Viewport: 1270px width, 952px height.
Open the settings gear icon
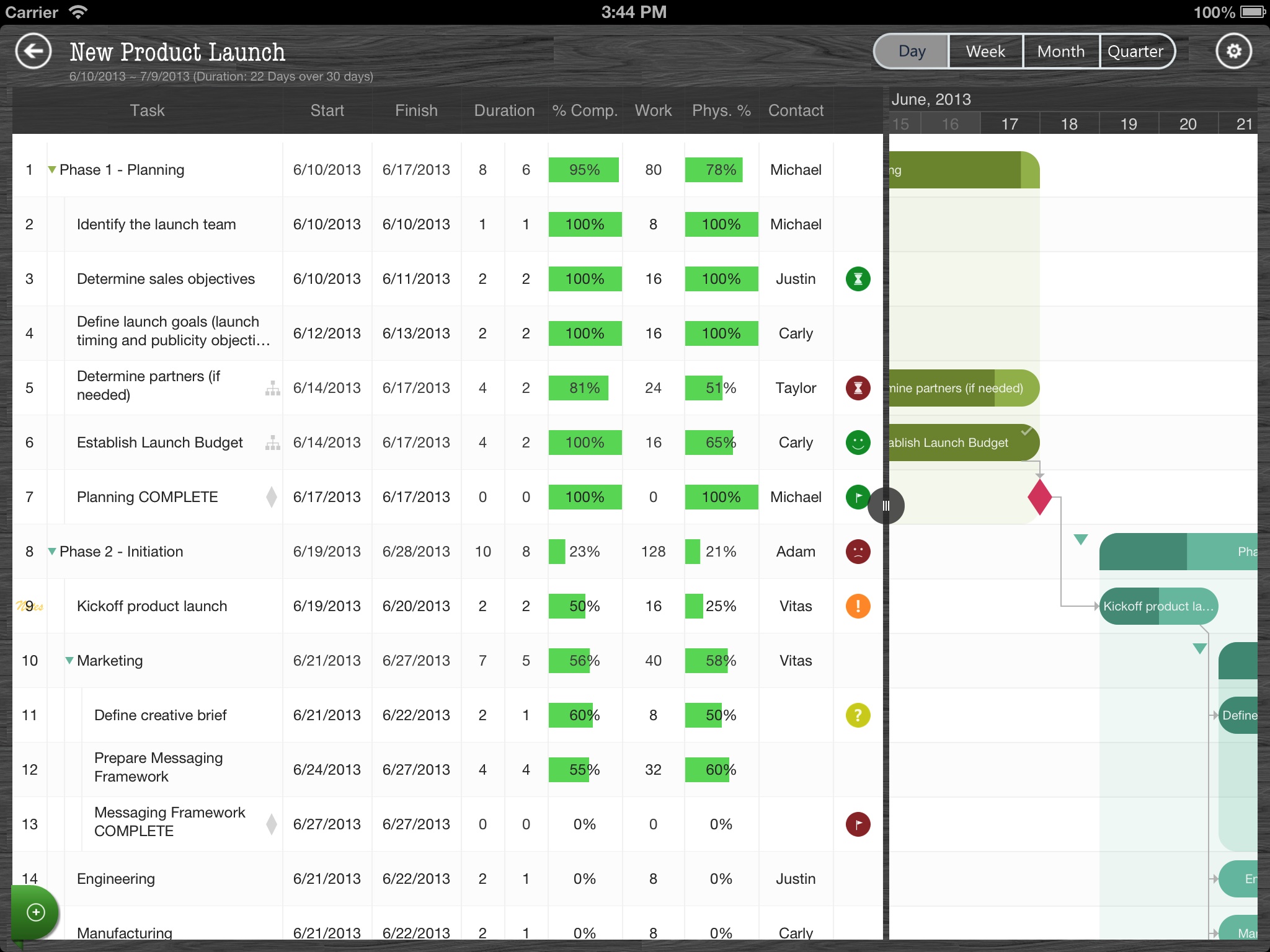(1233, 51)
